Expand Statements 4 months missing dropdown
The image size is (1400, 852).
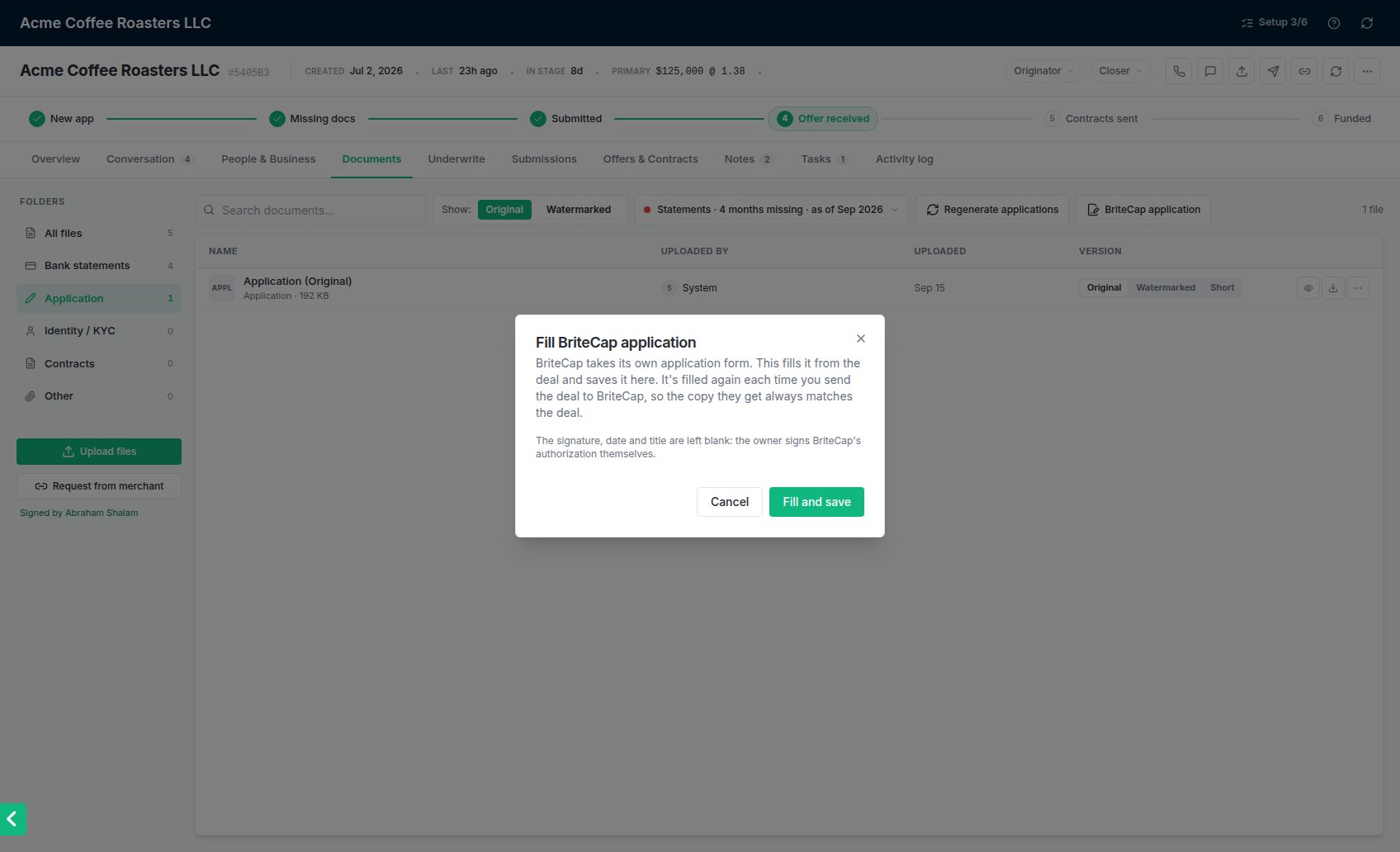(771, 210)
